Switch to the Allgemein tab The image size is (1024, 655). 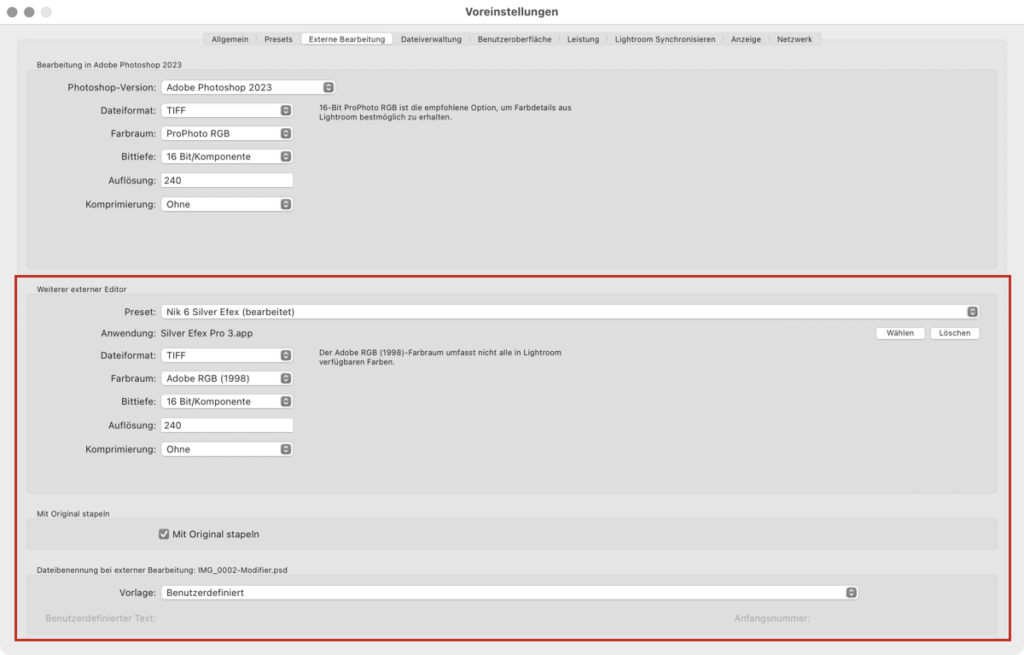point(230,39)
